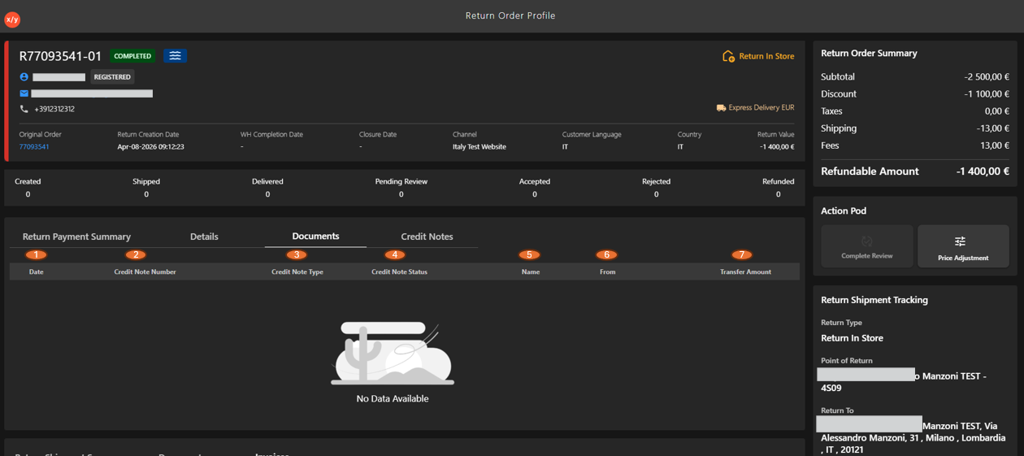Click the Delivered status counter
The height and width of the screenshot is (456, 1024).
(268, 187)
